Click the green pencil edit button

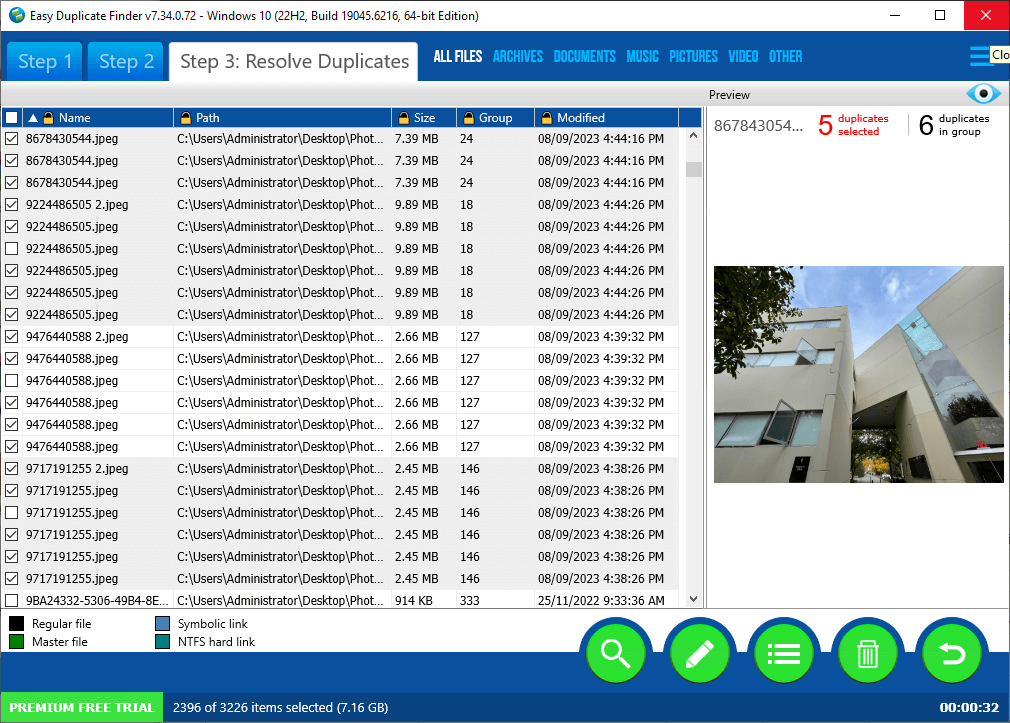[699, 653]
